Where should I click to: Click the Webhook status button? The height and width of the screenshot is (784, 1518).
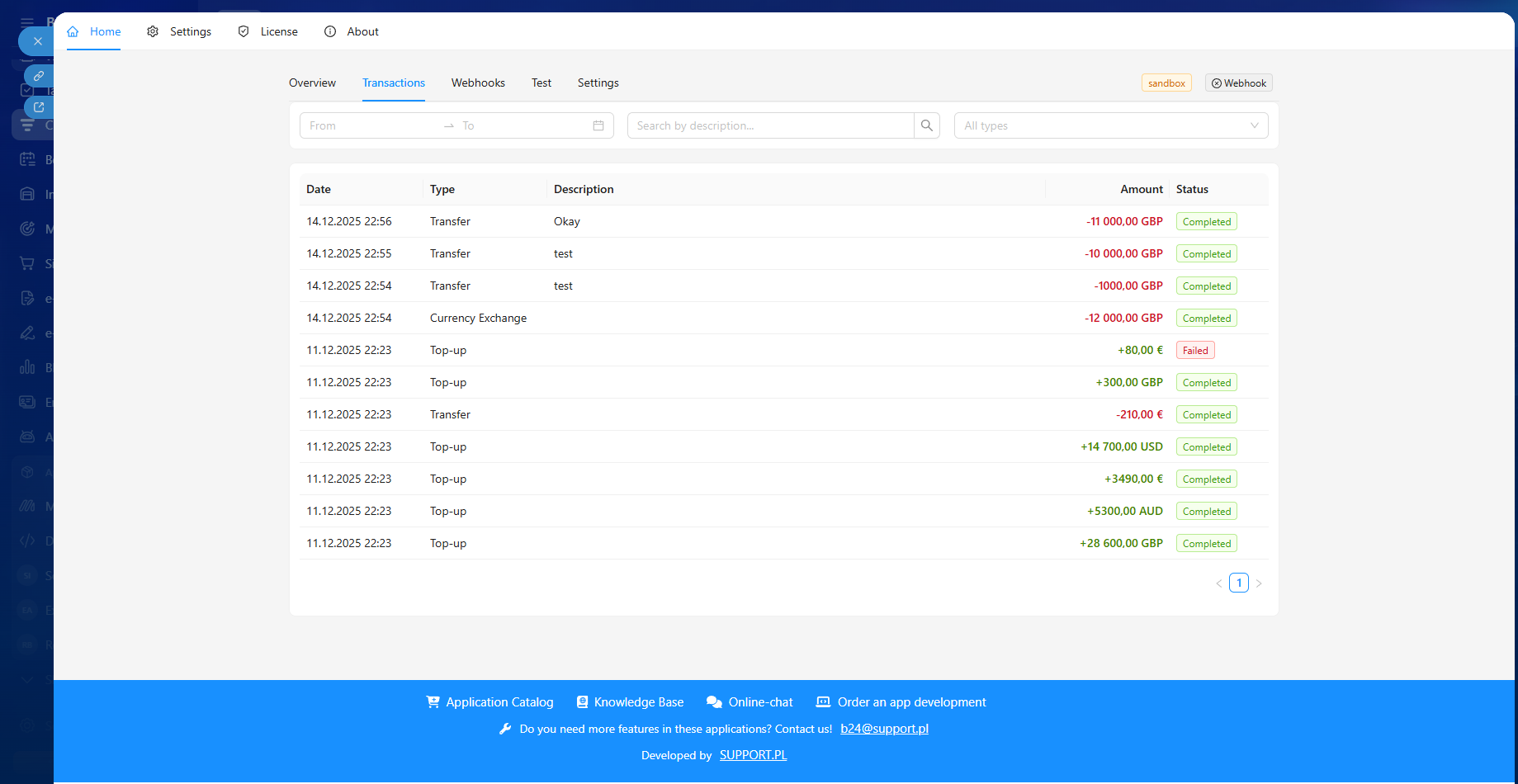(x=1238, y=83)
